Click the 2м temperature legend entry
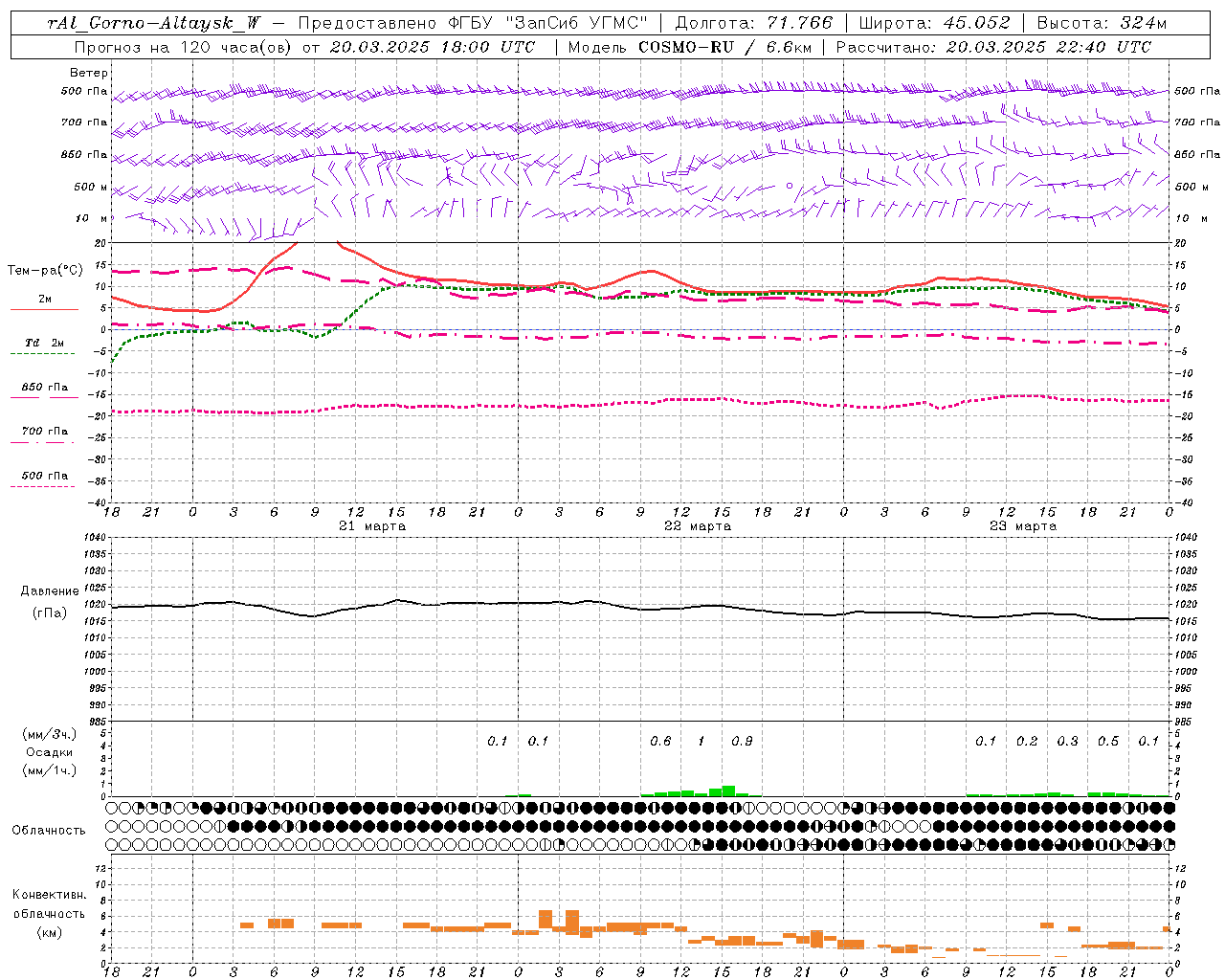Viewport: 1225px width, 980px height. (x=45, y=300)
